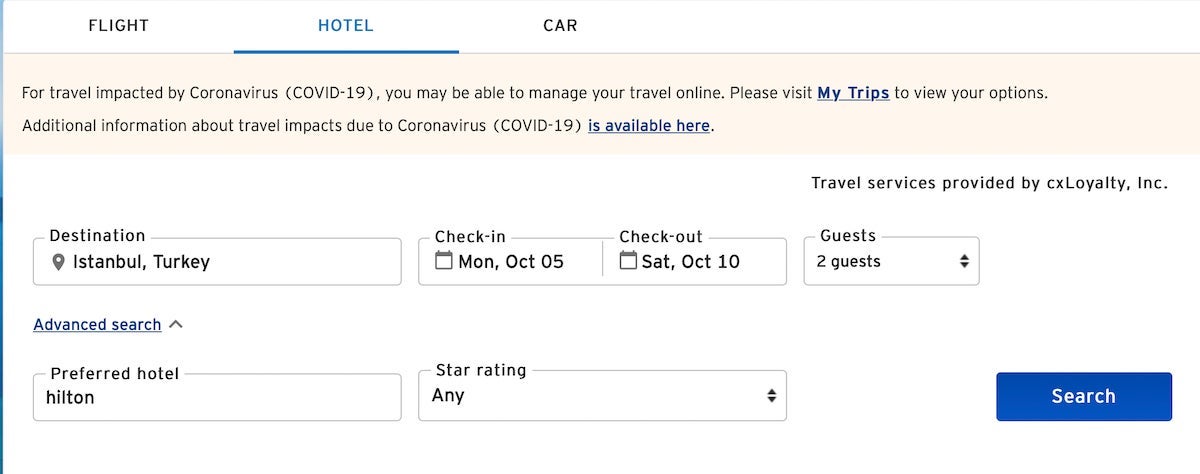1200x474 pixels.
Task: Click the destination location pin icon
Action: (x=58, y=262)
